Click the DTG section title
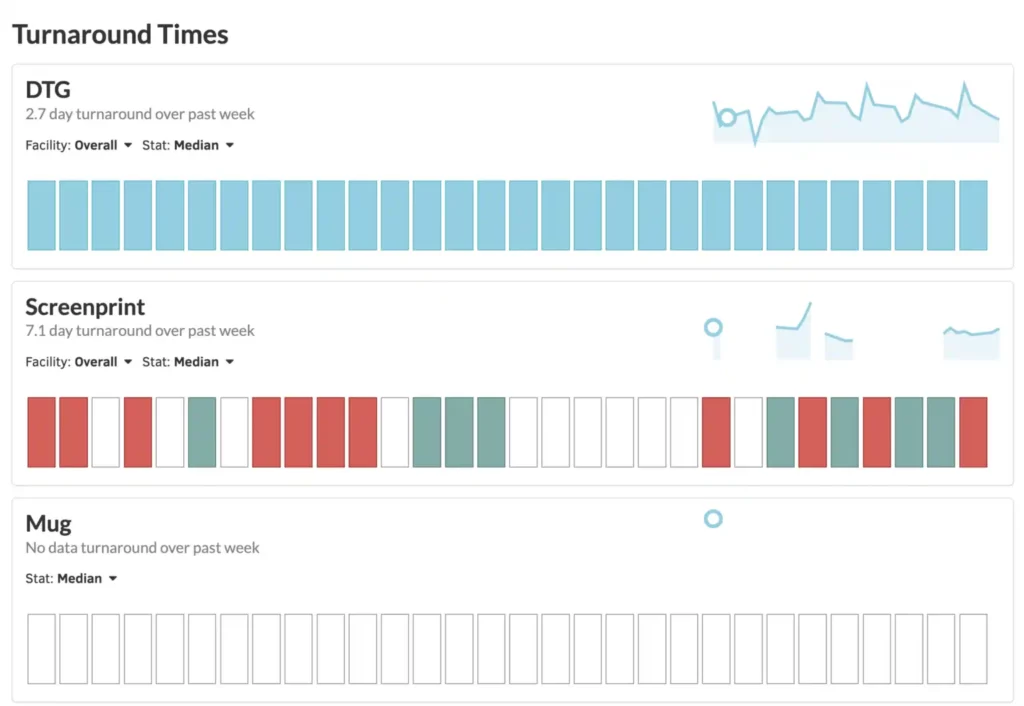The image size is (1024, 706). click(48, 90)
